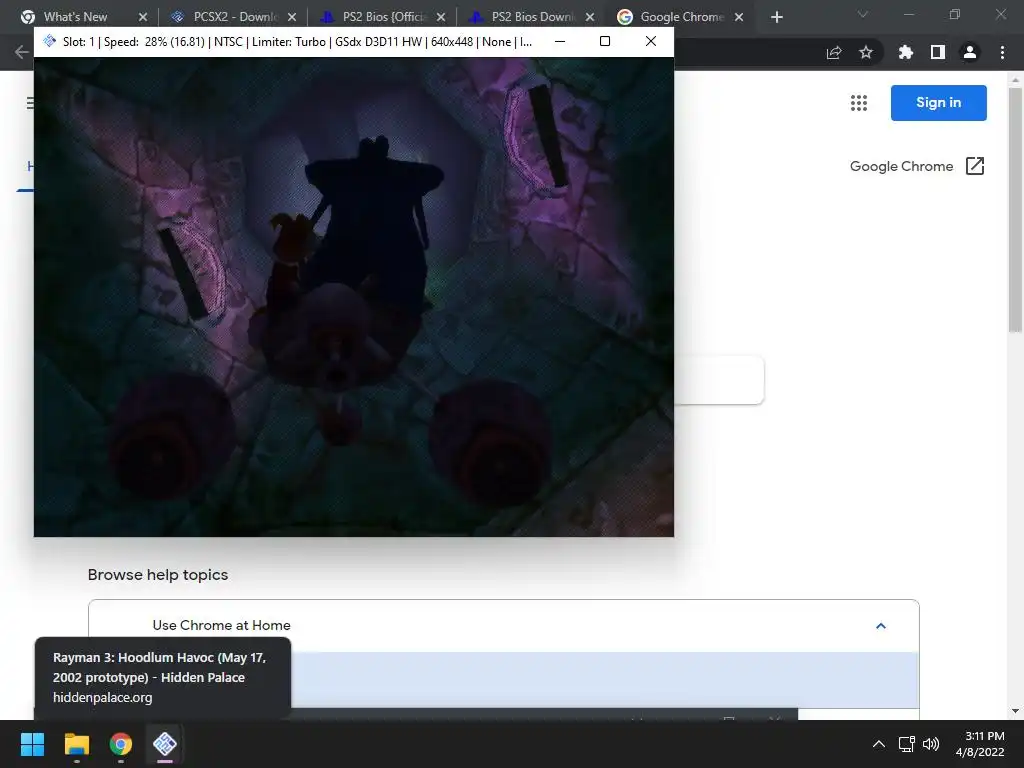Viewport: 1024px width, 768px height.
Task: Open the Windows Start menu
Action: click(32, 744)
